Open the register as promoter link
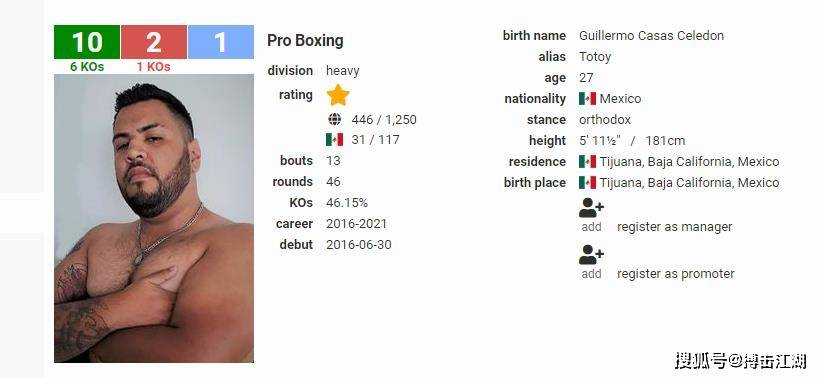The height and width of the screenshot is (378, 823). (676, 274)
